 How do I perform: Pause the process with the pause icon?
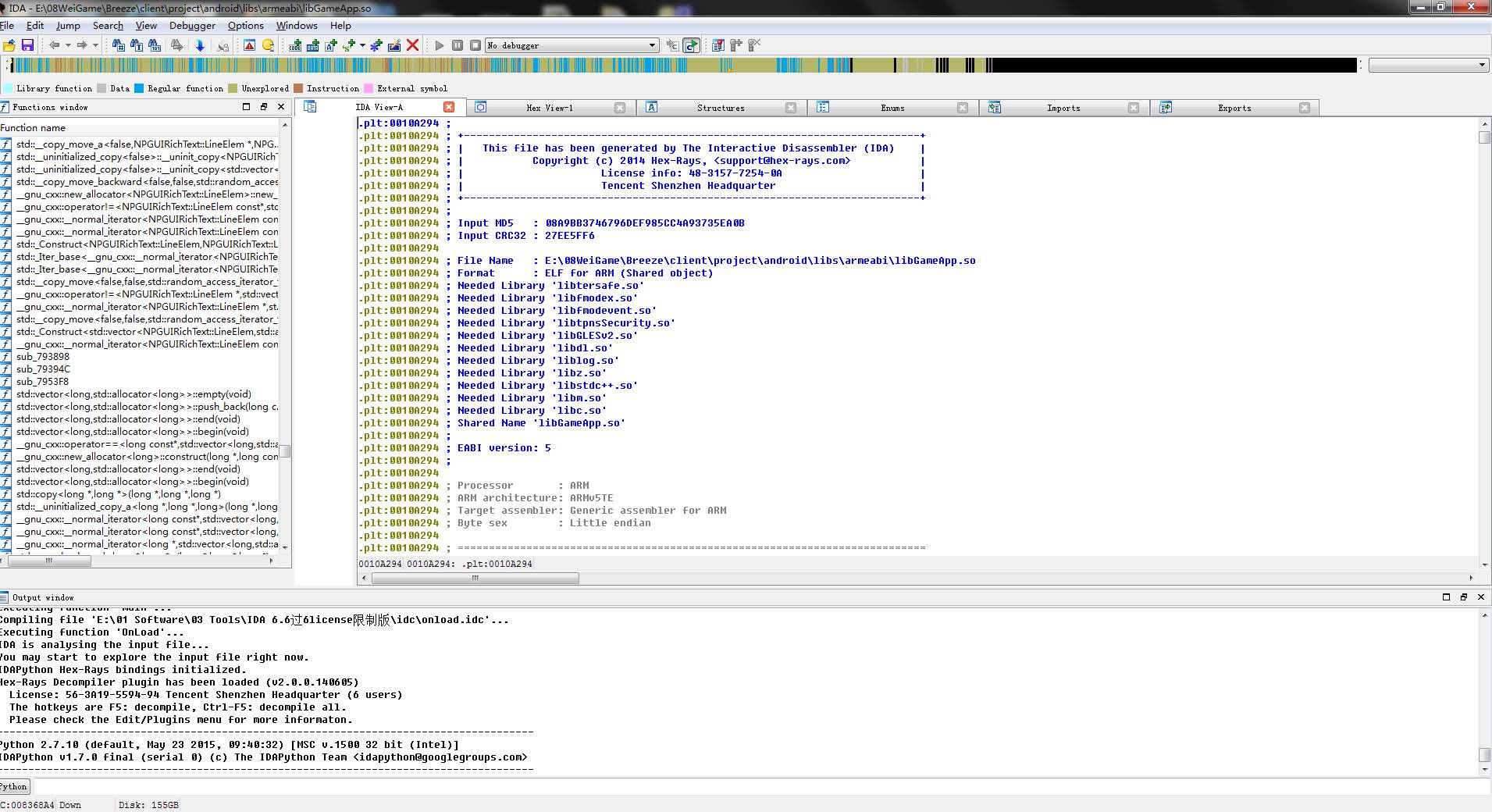click(x=458, y=45)
